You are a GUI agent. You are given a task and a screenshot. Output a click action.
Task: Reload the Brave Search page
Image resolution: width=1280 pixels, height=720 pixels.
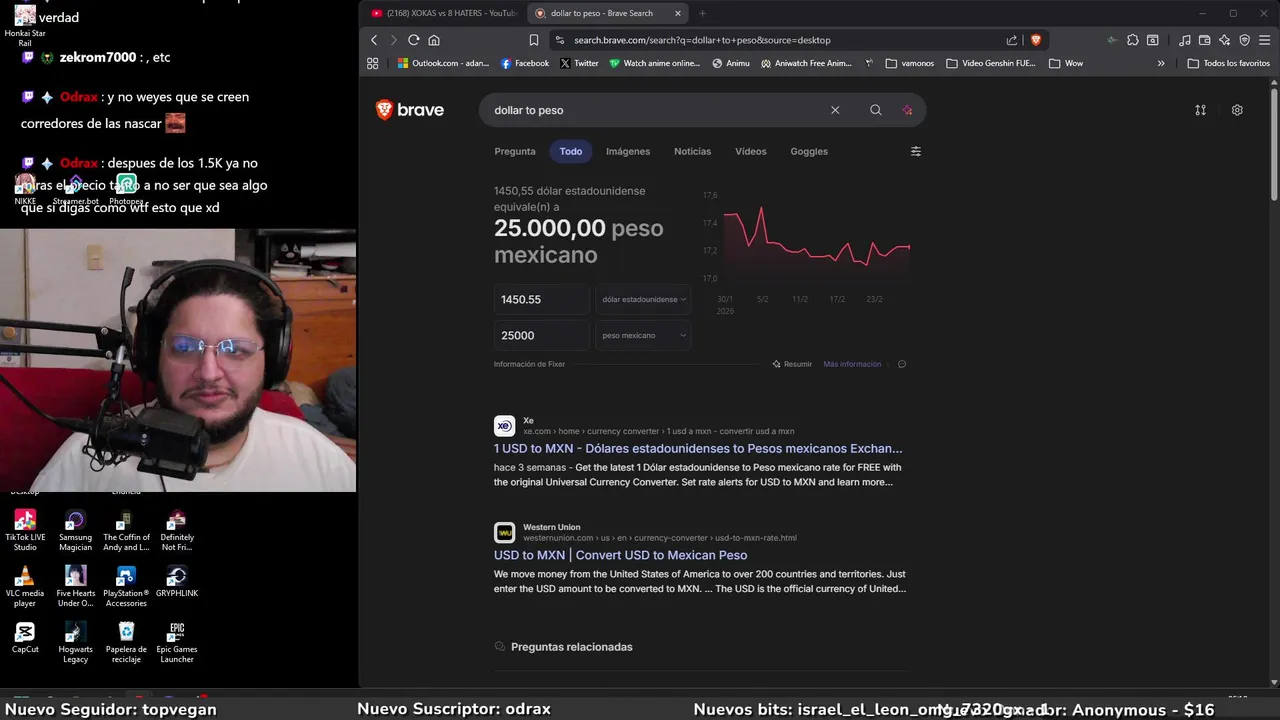(413, 40)
